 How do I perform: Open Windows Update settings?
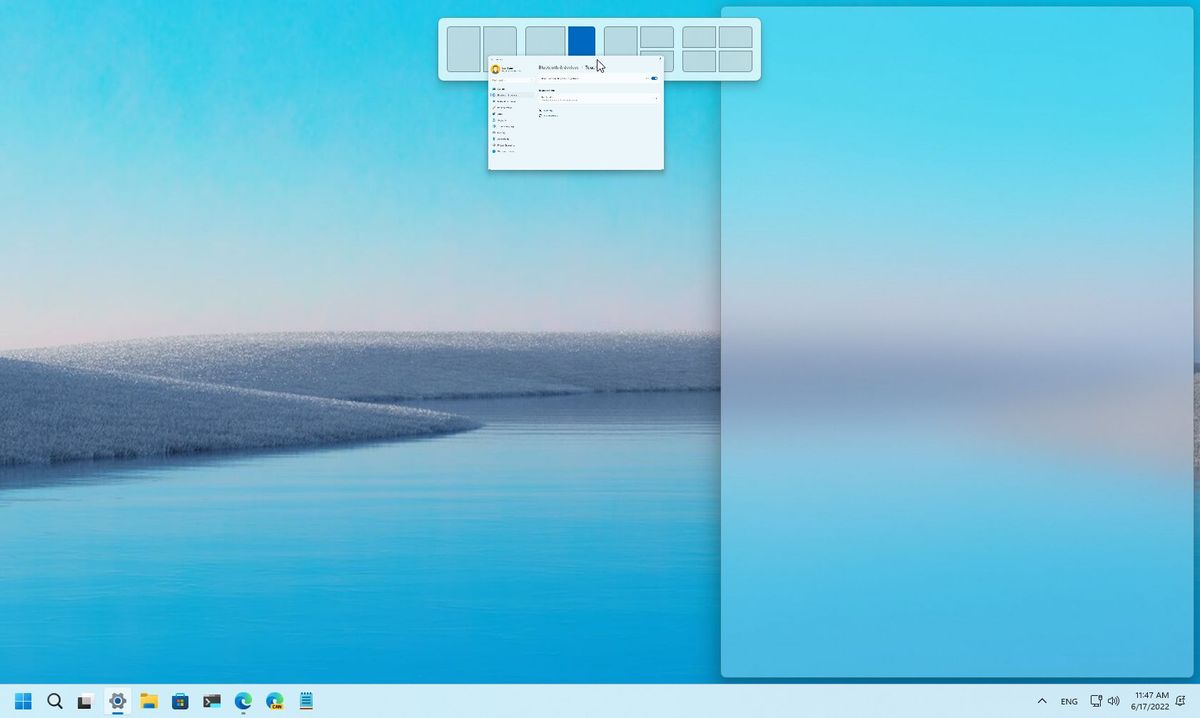pyautogui.click(x=507, y=151)
